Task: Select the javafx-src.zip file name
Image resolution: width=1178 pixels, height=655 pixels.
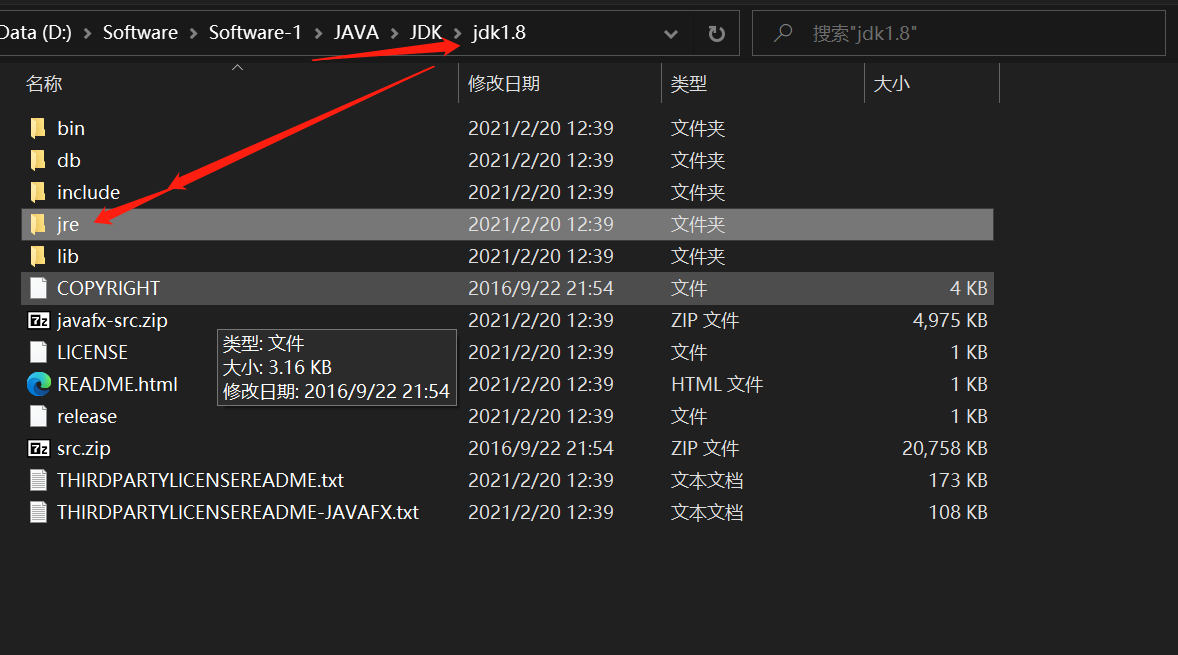Action: pos(112,321)
